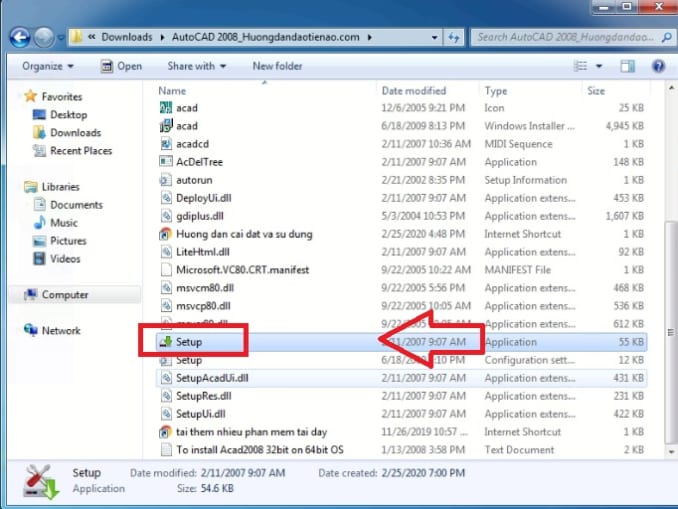Open Documents library
This screenshot has width=678, height=509.
(77, 205)
